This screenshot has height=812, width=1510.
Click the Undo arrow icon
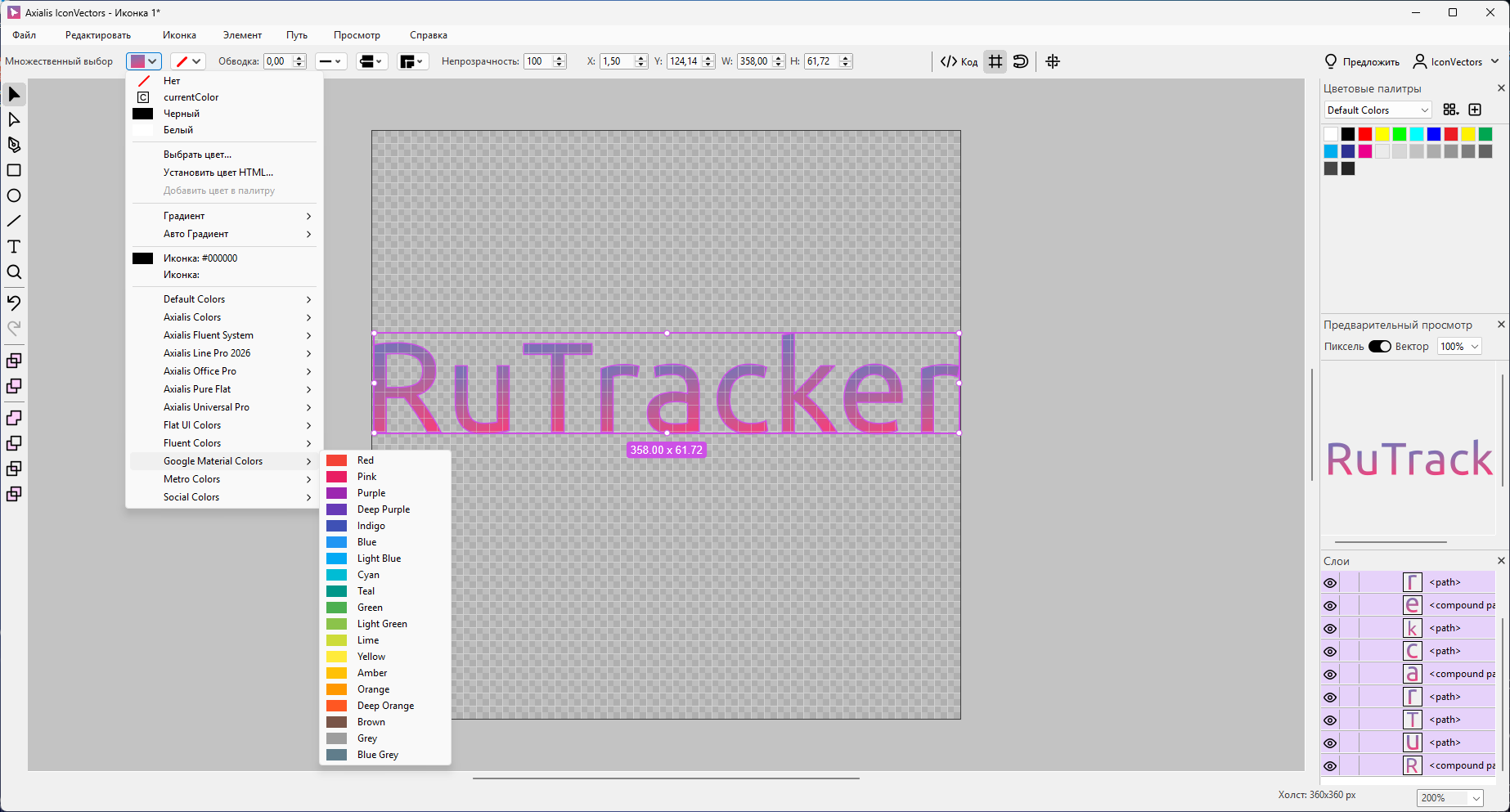click(x=14, y=303)
